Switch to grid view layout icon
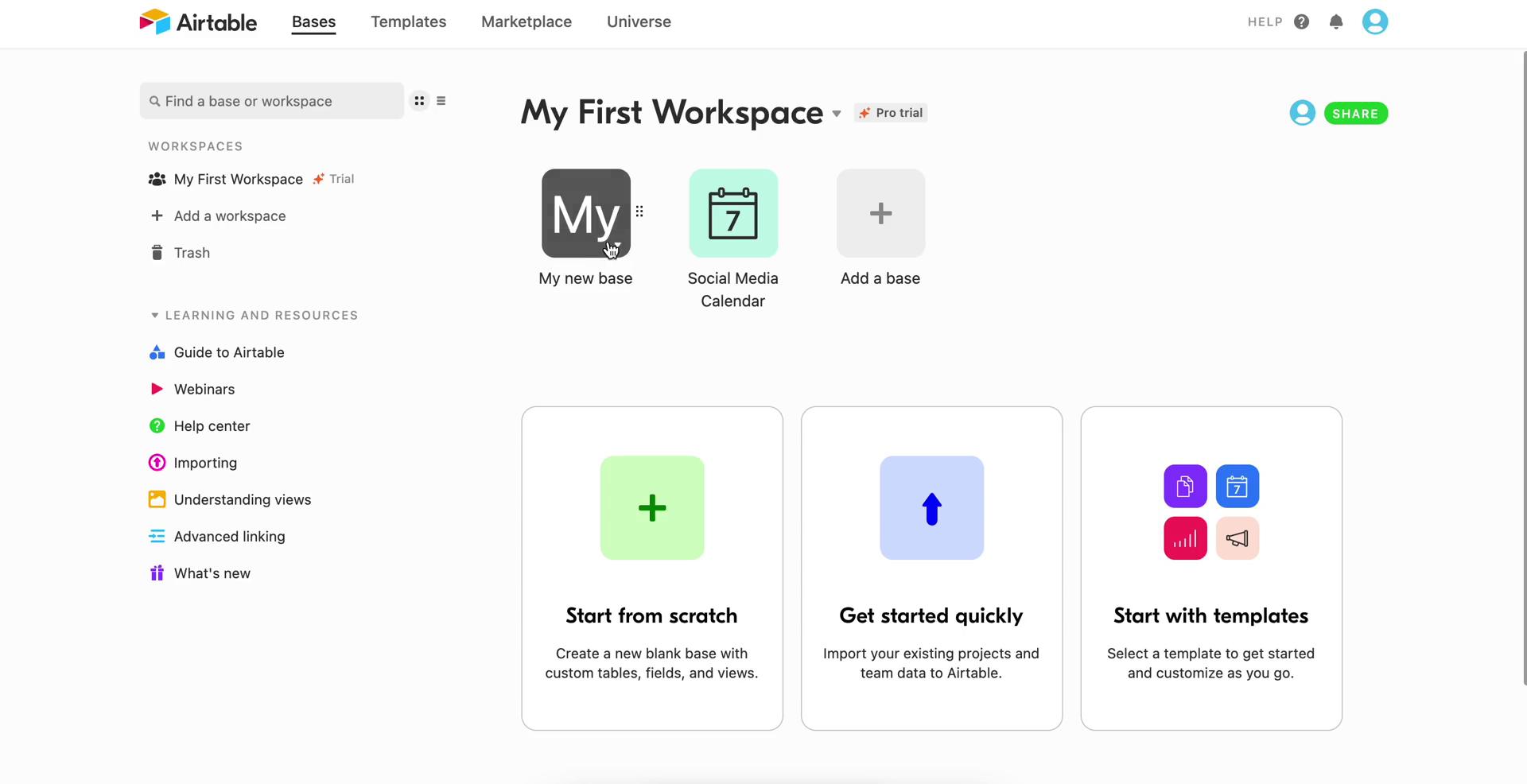Screen dimensions: 1527x784 (419, 101)
